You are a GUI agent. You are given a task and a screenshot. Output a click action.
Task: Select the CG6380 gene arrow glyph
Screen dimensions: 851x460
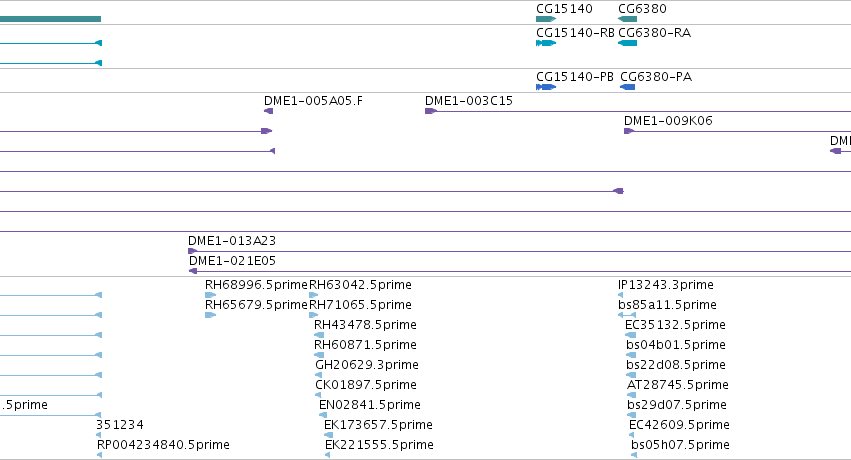(627, 19)
